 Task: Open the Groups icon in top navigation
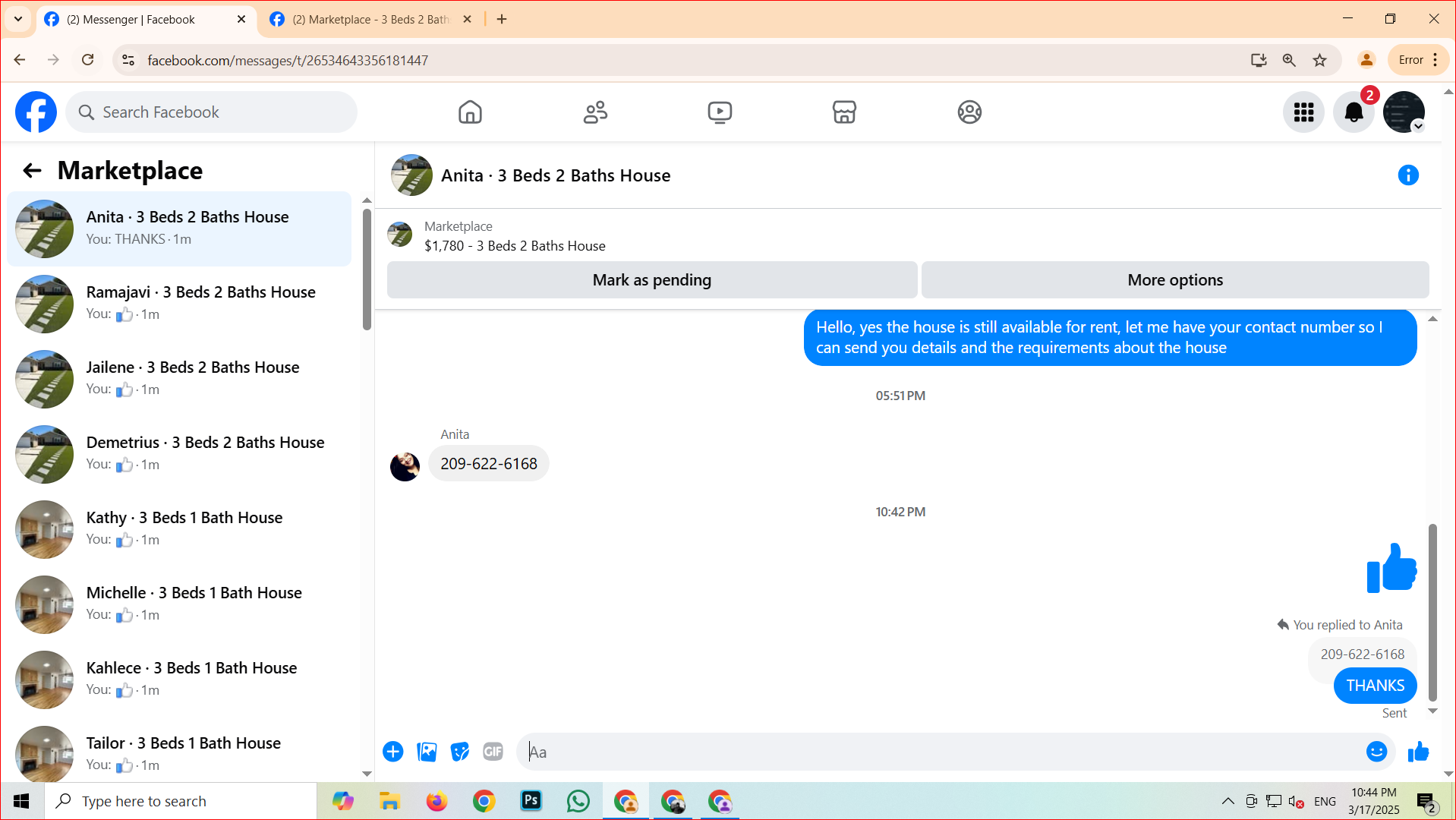(x=969, y=112)
